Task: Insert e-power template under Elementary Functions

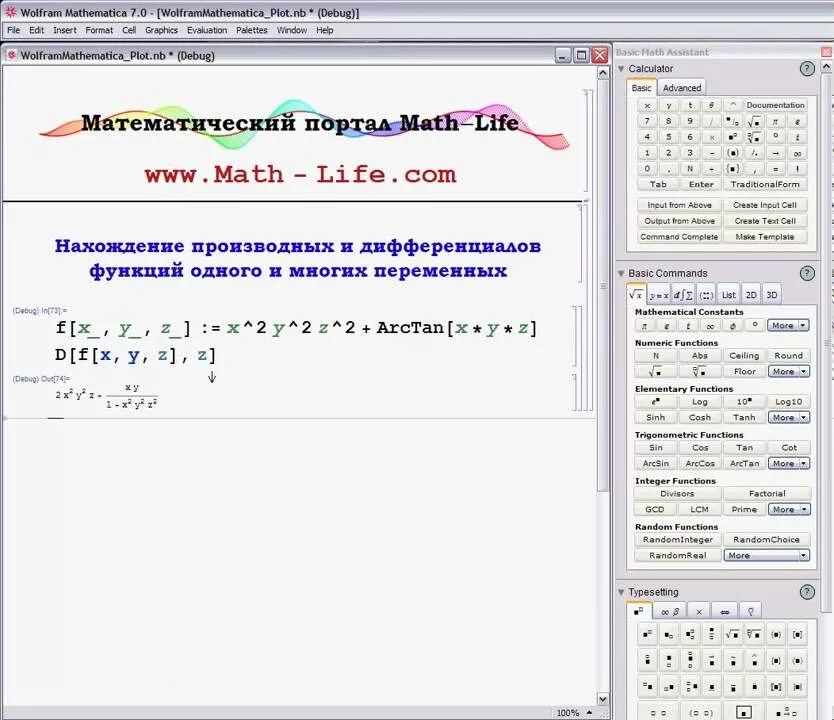Action: coord(656,401)
